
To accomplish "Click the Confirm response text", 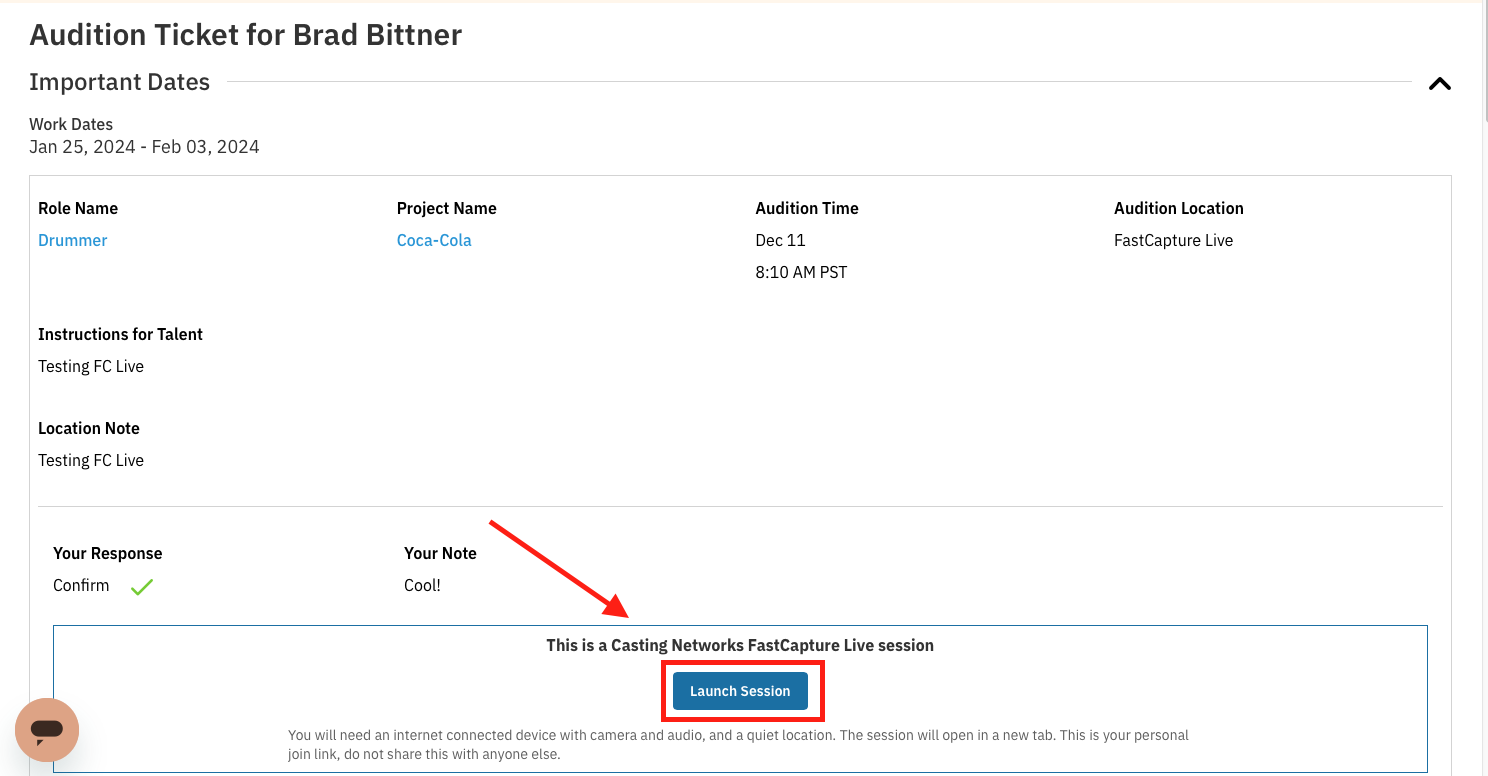I will 81,585.
